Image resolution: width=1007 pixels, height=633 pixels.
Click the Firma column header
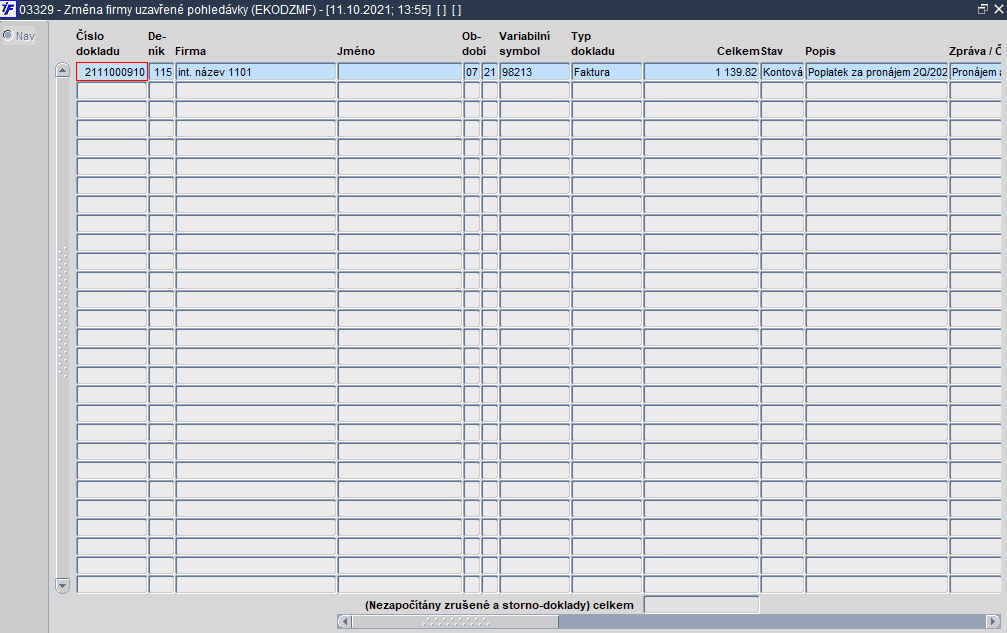190,51
